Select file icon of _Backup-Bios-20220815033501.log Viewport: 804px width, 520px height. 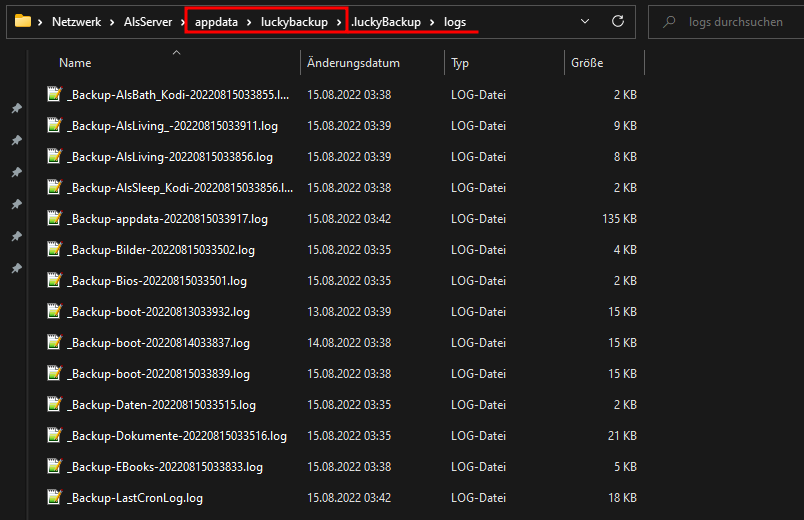coord(54,281)
